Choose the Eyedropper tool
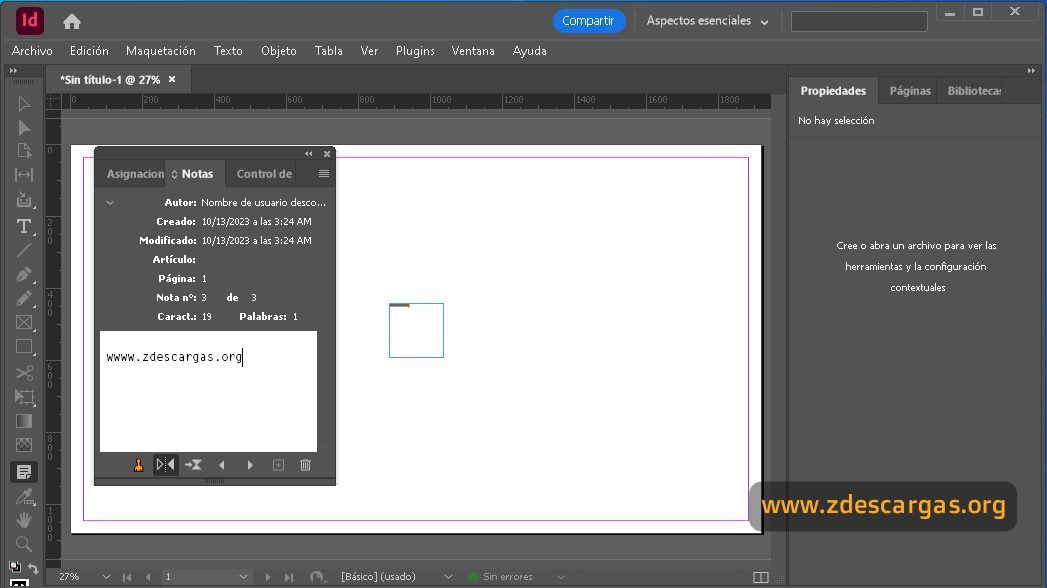 coord(23,497)
